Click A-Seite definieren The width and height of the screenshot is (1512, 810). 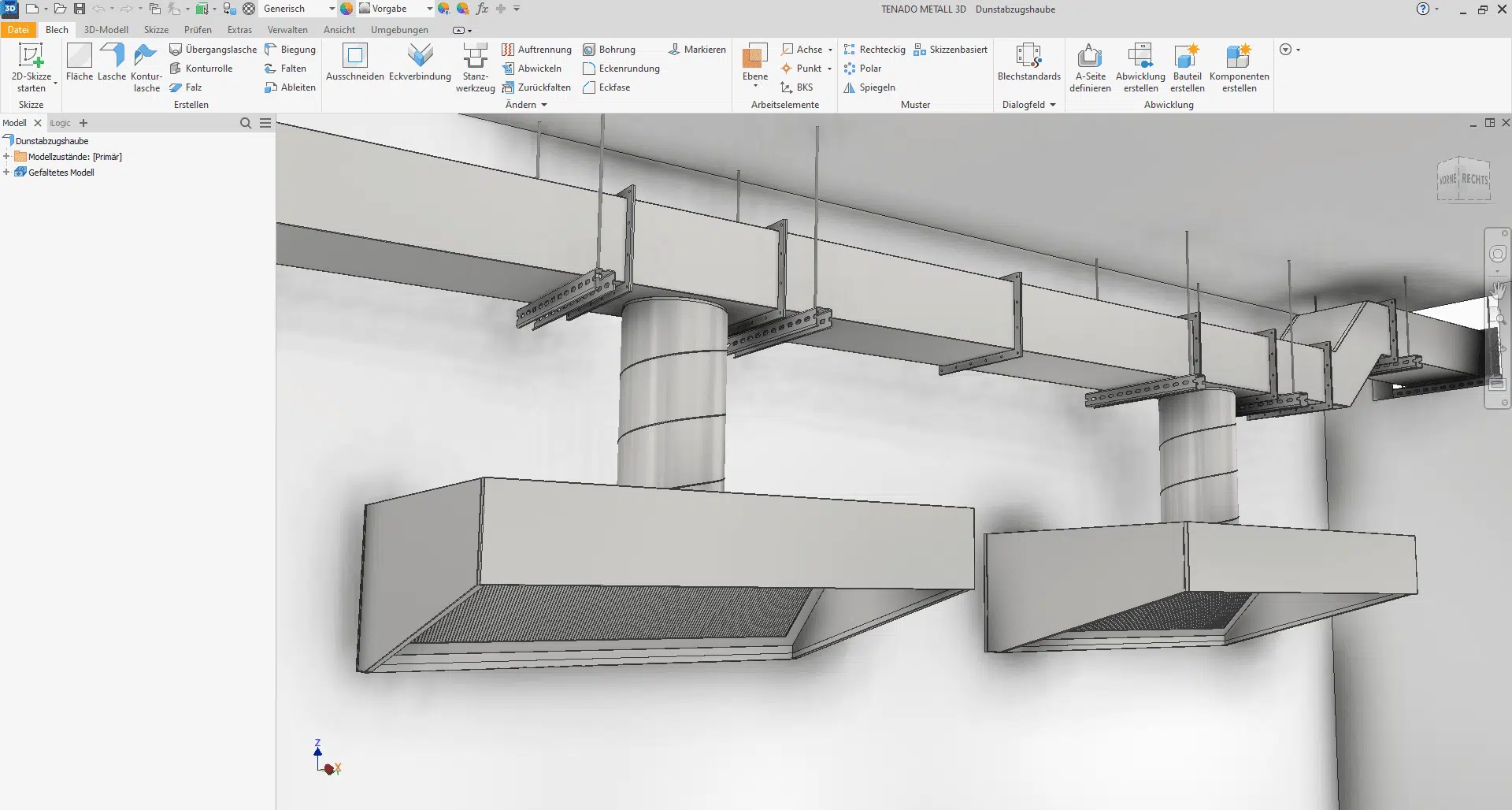(x=1090, y=68)
